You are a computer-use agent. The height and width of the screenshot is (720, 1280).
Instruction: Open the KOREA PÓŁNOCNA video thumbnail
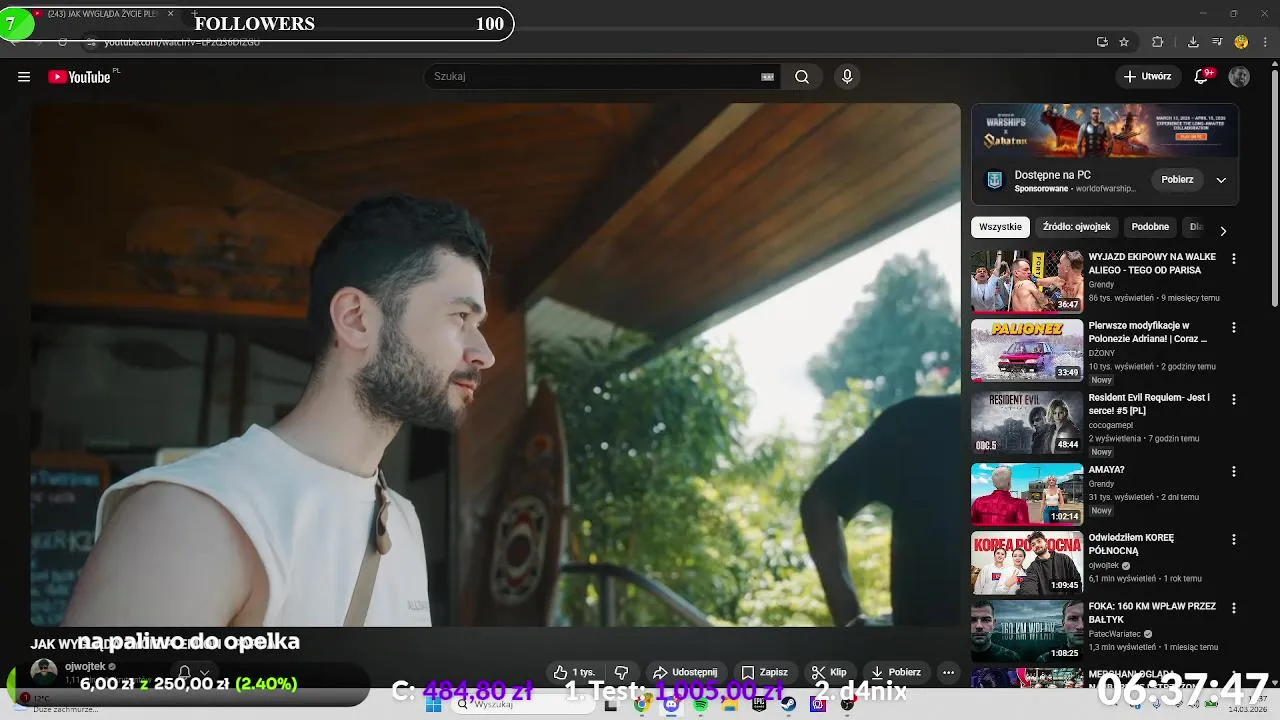pyautogui.click(x=1027, y=562)
